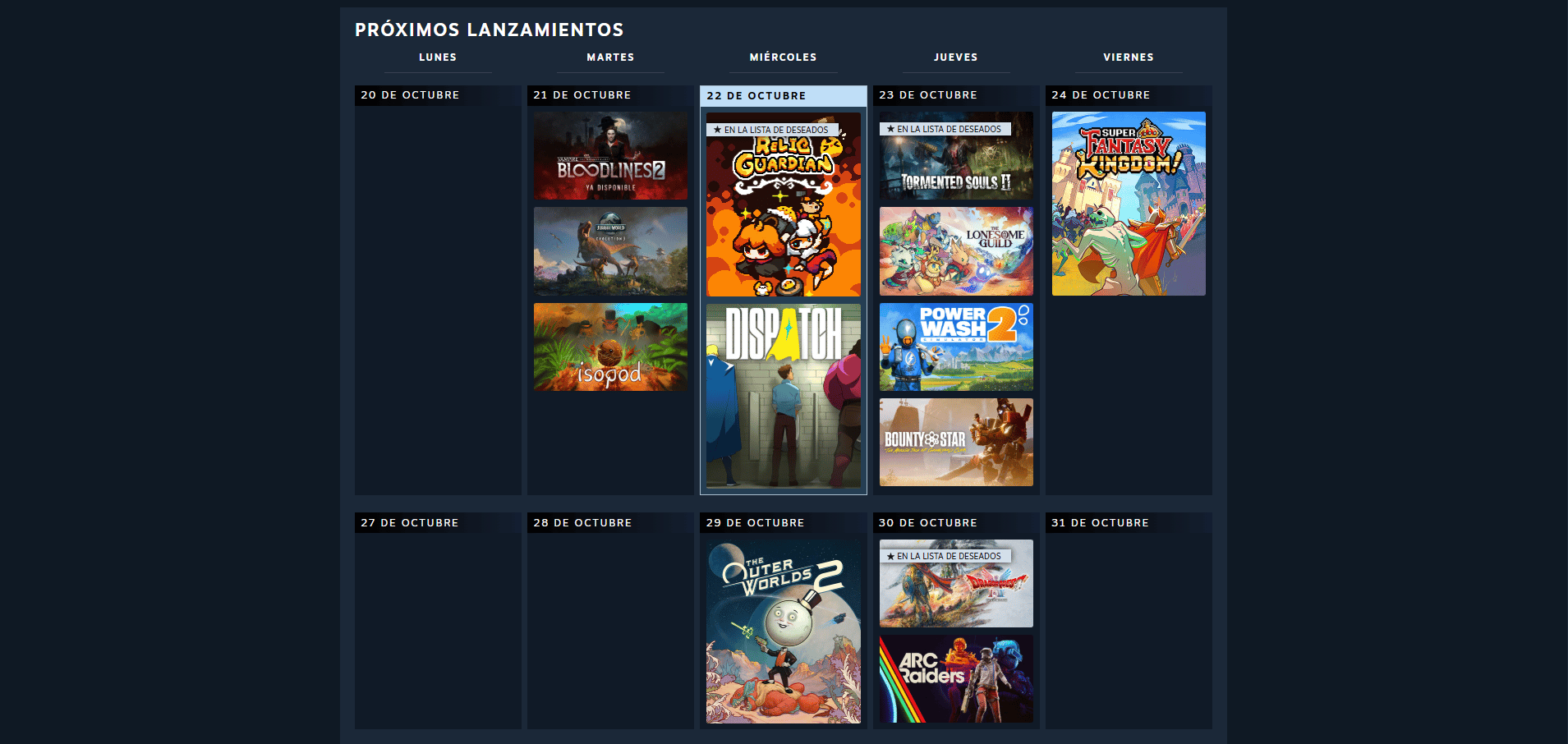Screen dimensions: 1568x744
Task: Click the wishlist badge on Dragon Quest
Action: pyautogui.click(x=945, y=556)
